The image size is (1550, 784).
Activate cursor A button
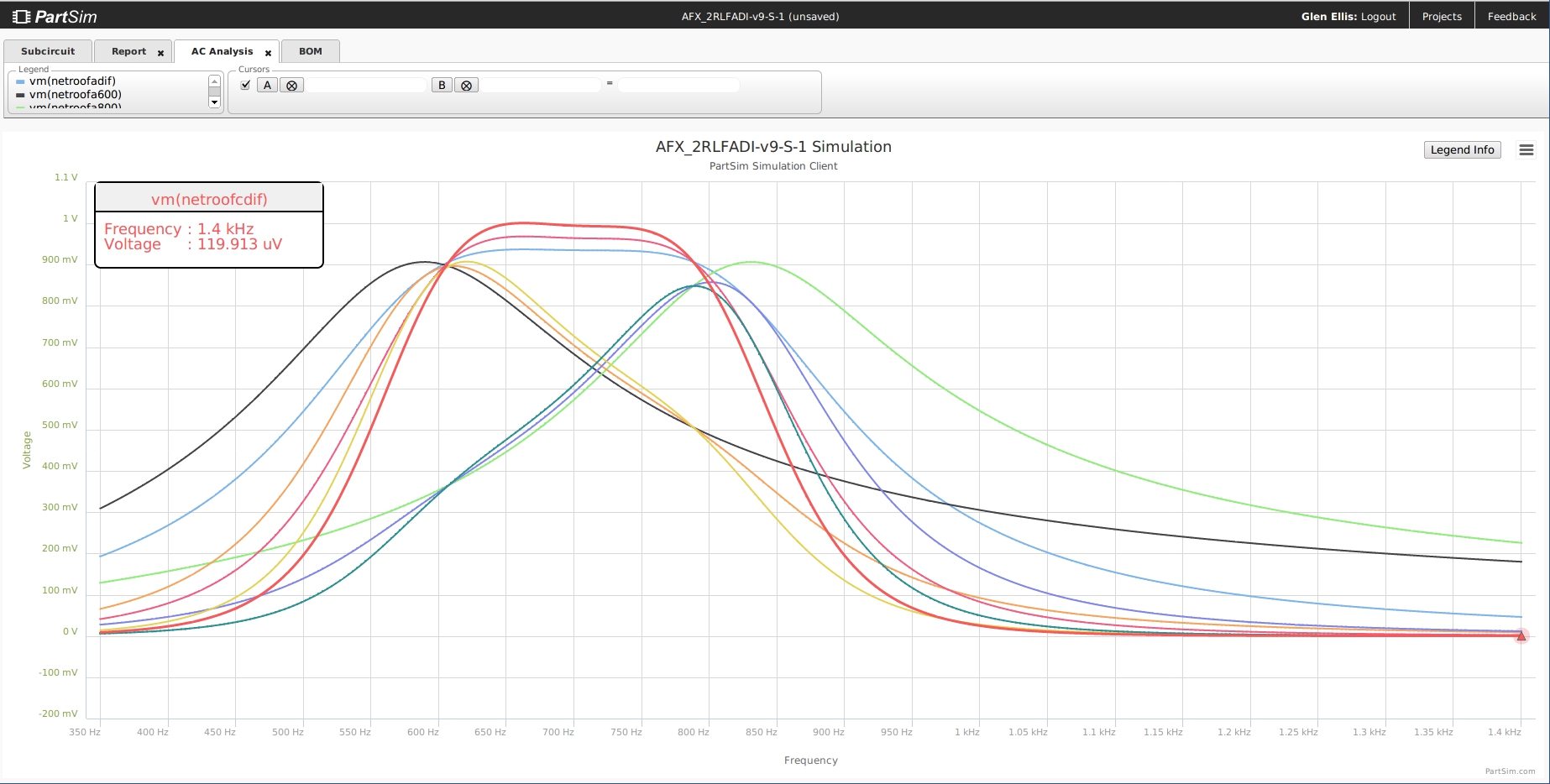tap(267, 85)
